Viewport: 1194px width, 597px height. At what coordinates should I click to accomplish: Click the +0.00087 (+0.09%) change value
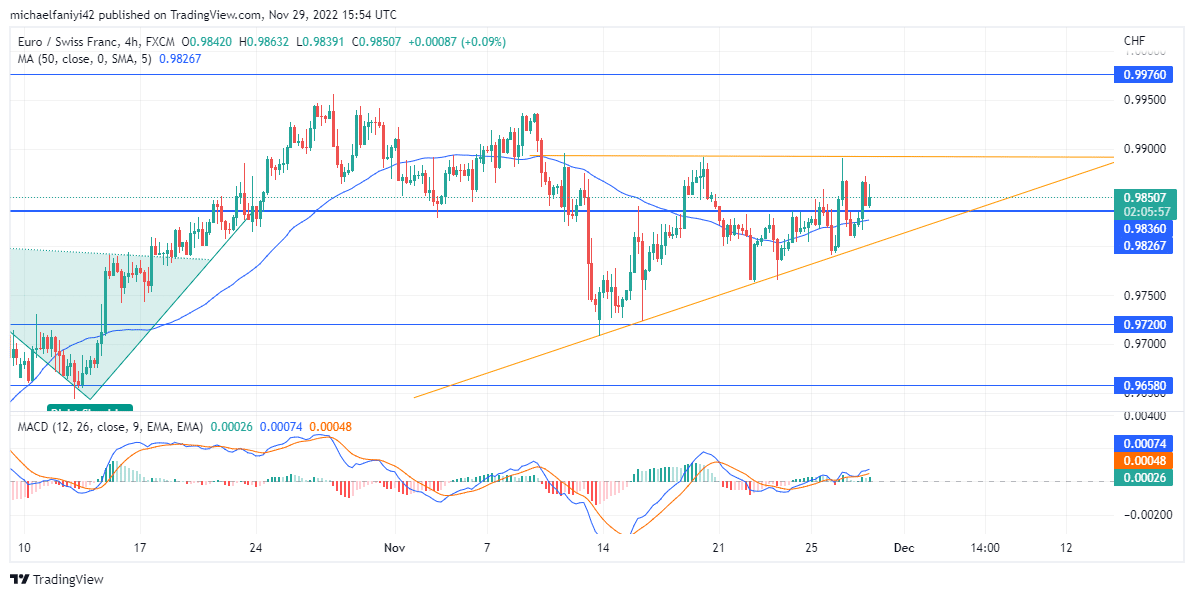click(457, 43)
